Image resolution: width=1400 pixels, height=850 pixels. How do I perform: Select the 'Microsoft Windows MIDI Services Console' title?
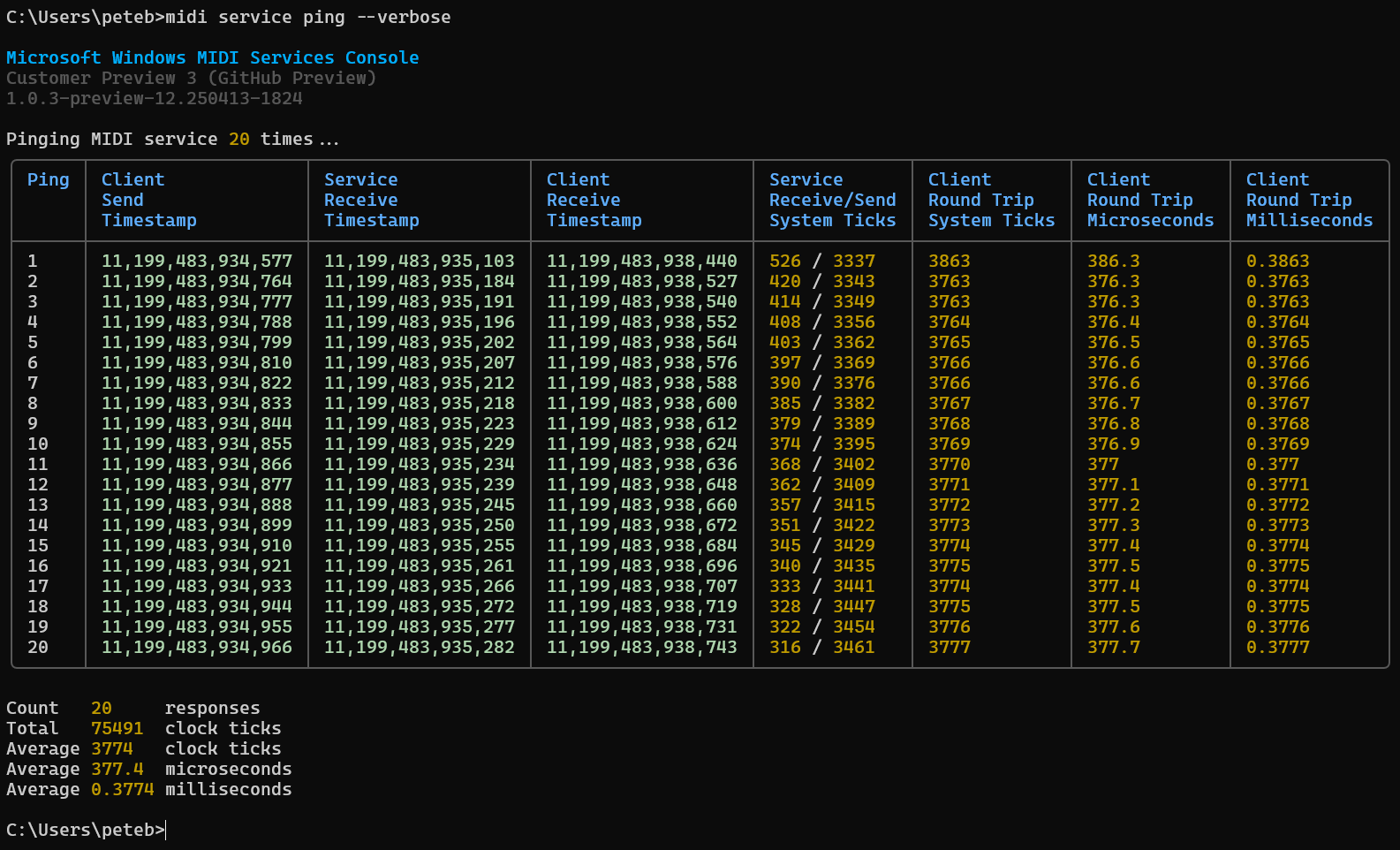[x=213, y=57]
